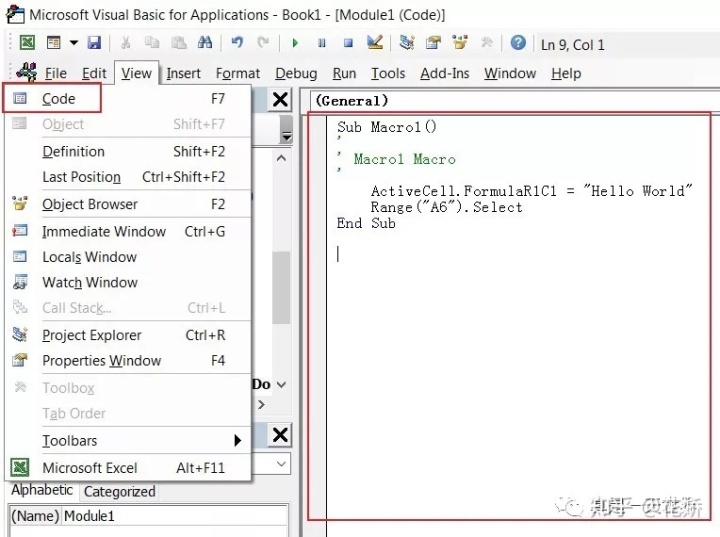Screen dimensions: 720x537
Task: Click the Copy toolbar icon
Action: tap(152, 43)
